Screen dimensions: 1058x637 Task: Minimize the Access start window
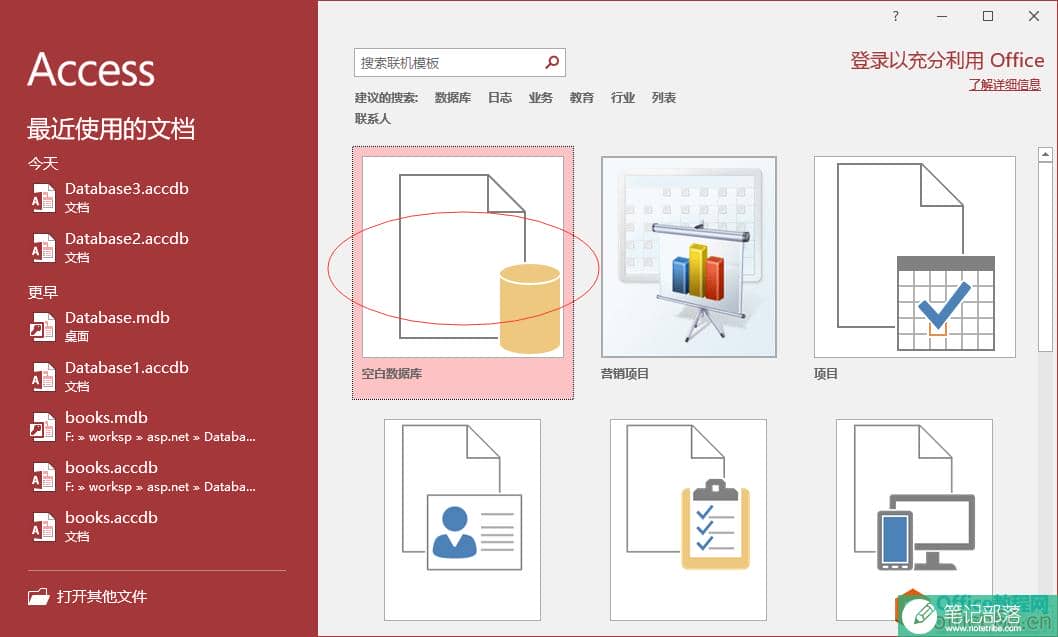[942, 16]
